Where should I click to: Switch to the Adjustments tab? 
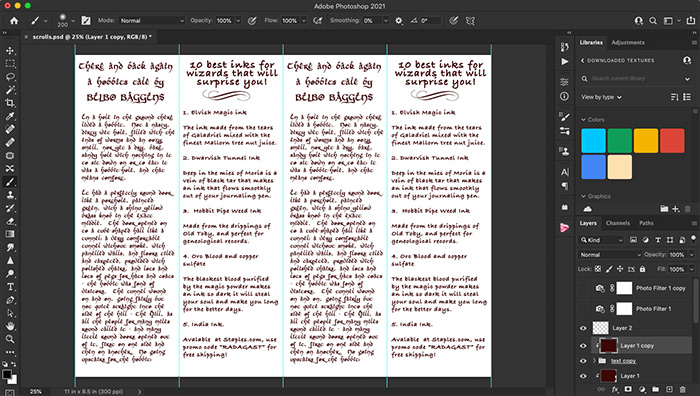(628, 42)
